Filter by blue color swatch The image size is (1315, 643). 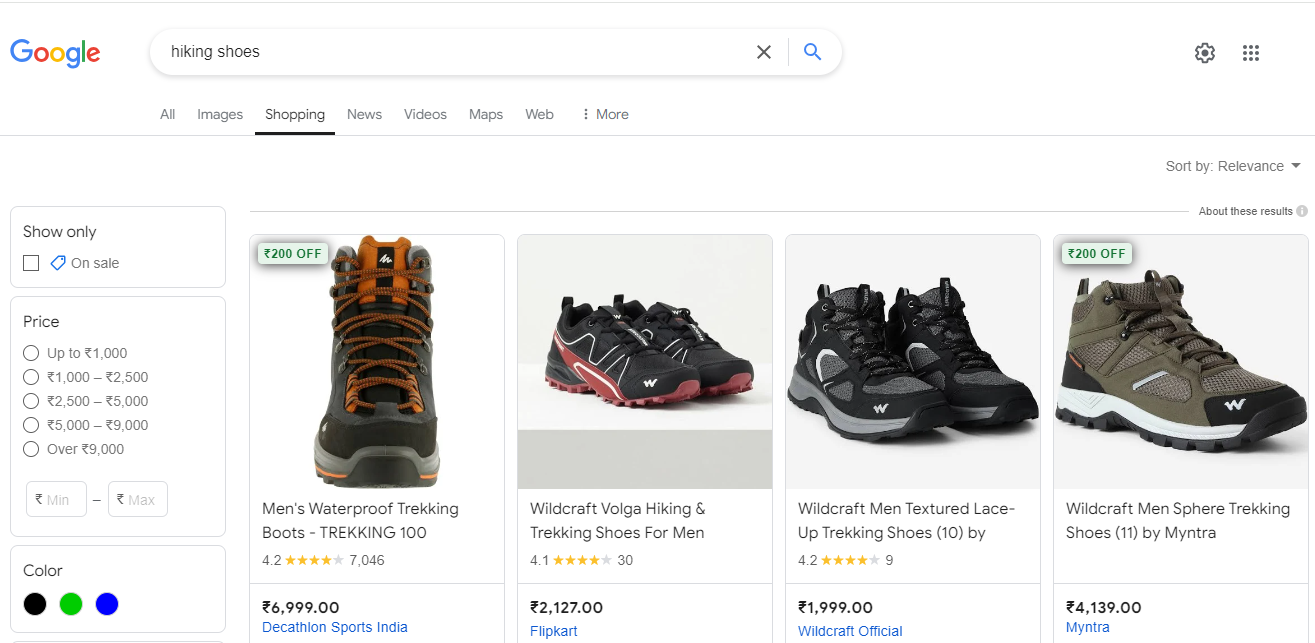click(107, 604)
